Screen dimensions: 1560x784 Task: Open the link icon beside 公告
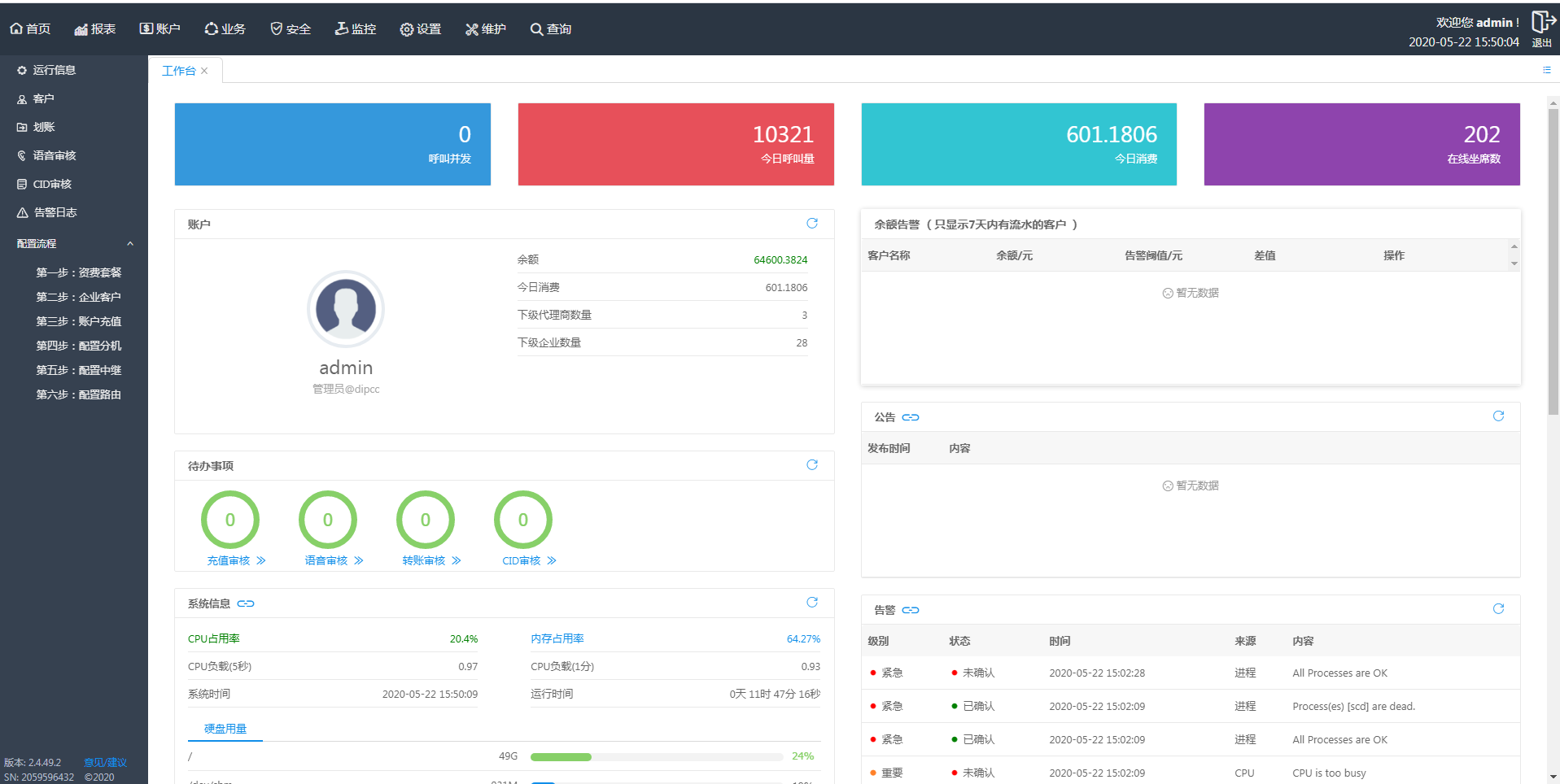(x=911, y=417)
